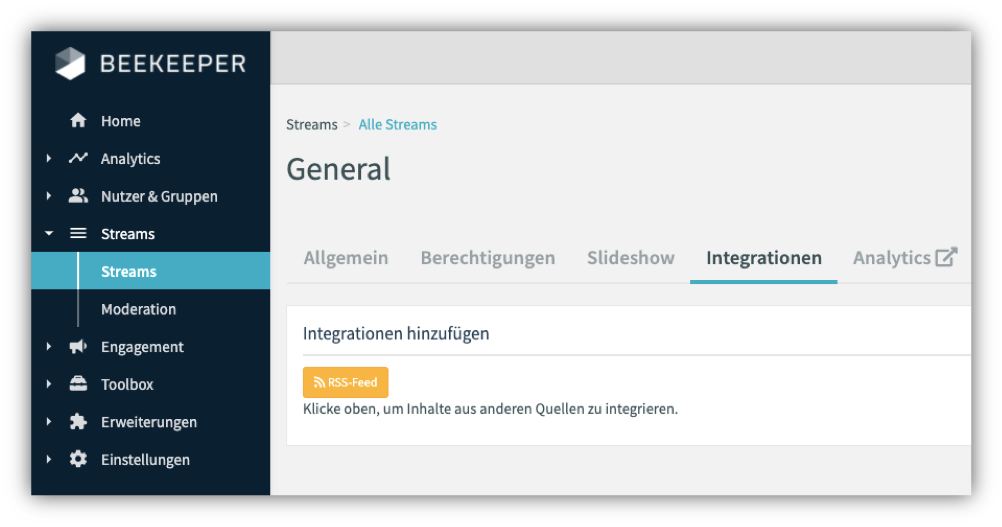Image resolution: width=1002 pixels, height=527 pixels.
Task: Open Moderation in the sidebar
Action: pyautogui.click(x=138, y=309)
